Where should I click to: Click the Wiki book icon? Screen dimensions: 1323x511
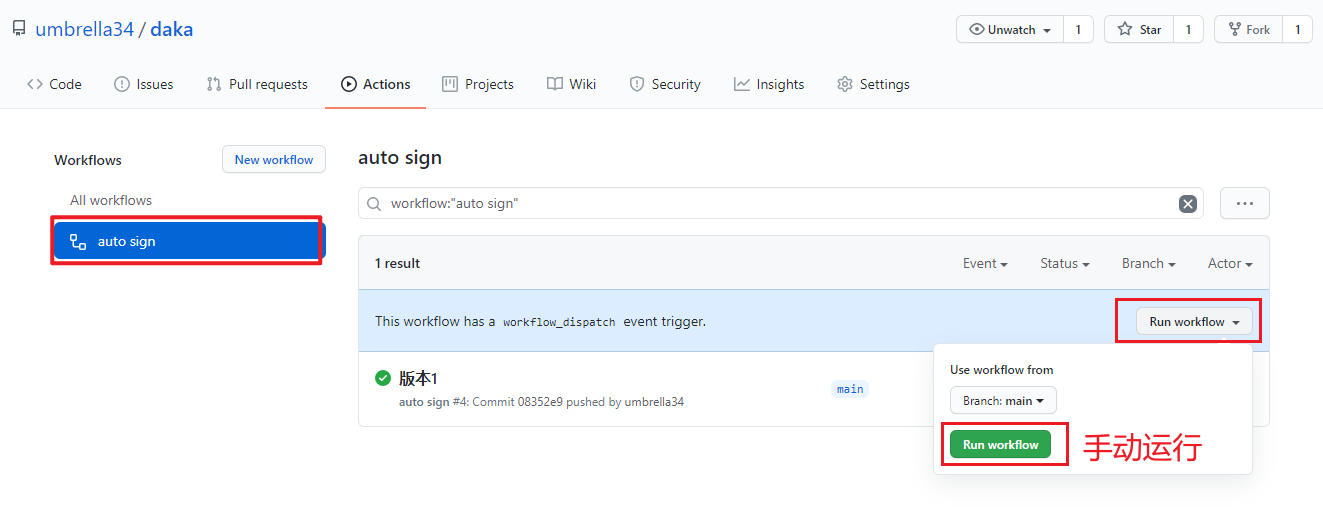coord(555,84)
